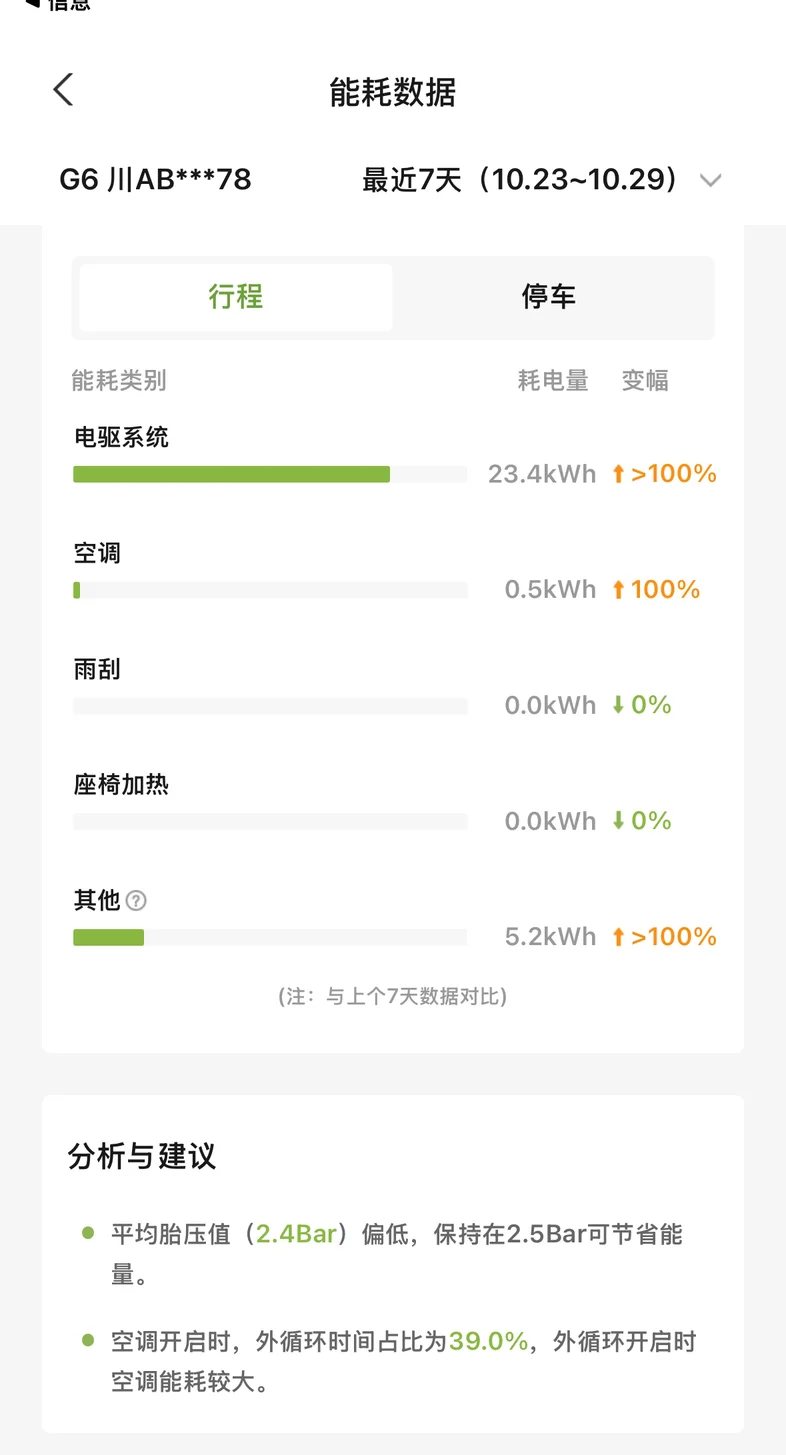Tap the orange up arrow for 电驱系统
Screen dimensions: 786x1455
point(618,474)
